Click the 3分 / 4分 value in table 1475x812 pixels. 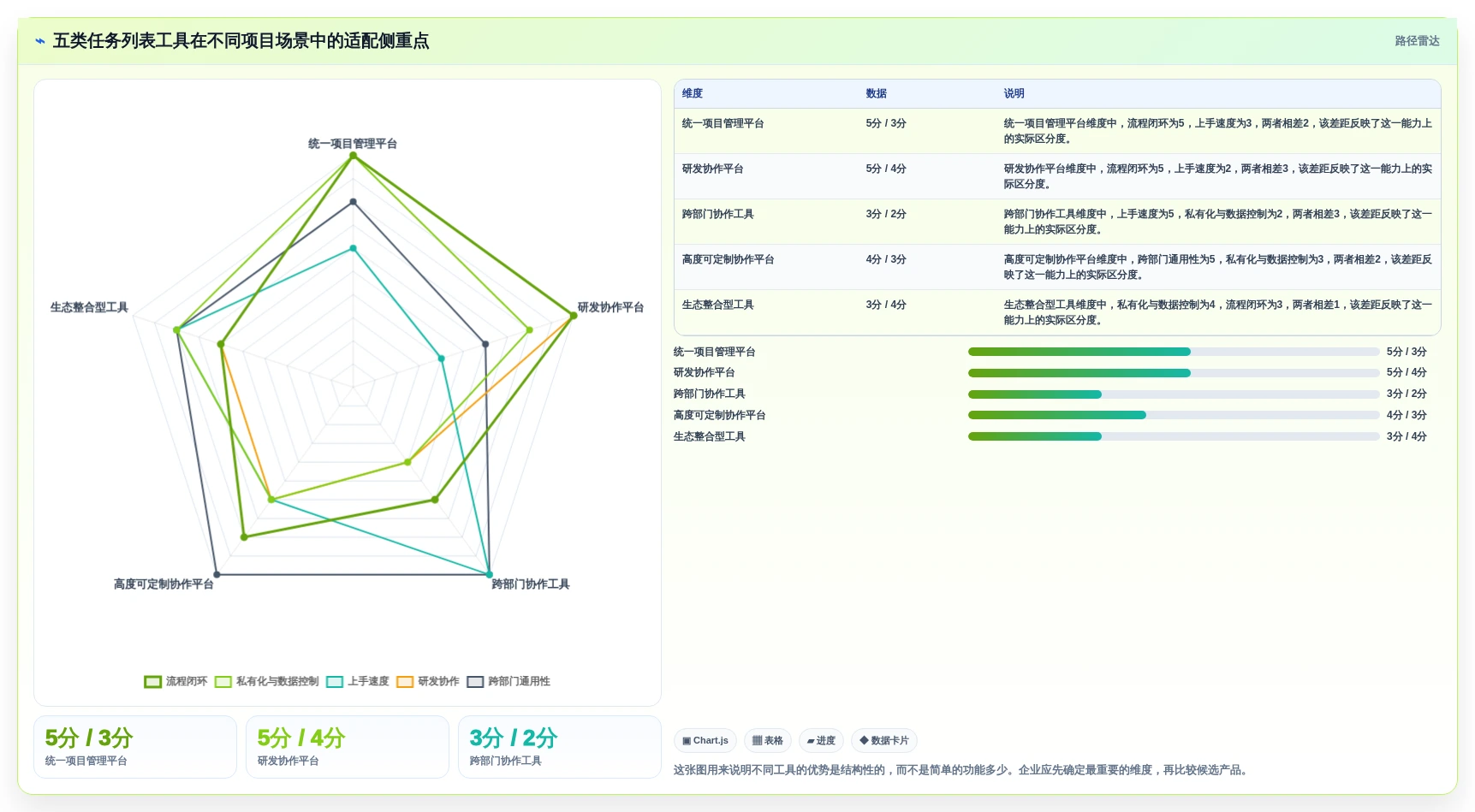coord(886,305)
